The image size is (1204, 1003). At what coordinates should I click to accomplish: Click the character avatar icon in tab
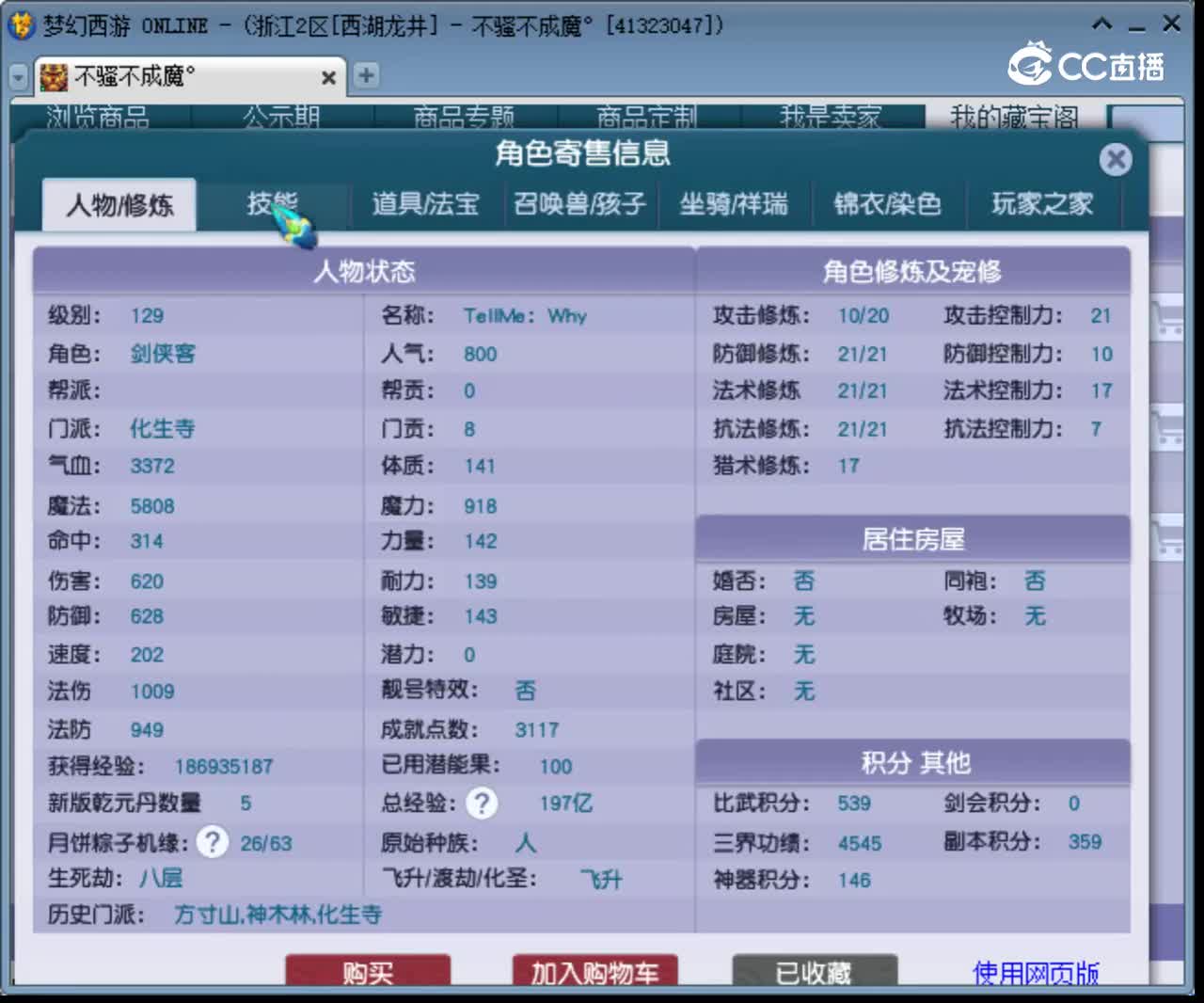point(54,77)
